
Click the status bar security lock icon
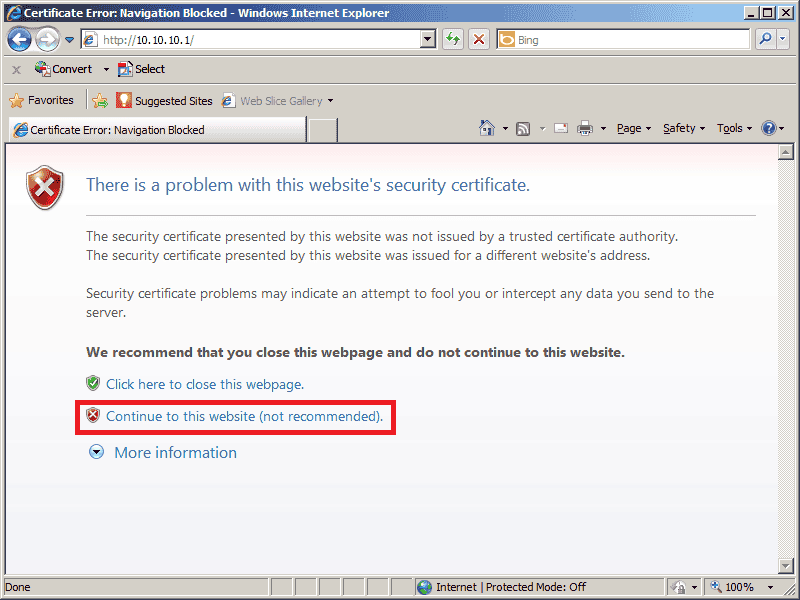(x=679, y=588)
